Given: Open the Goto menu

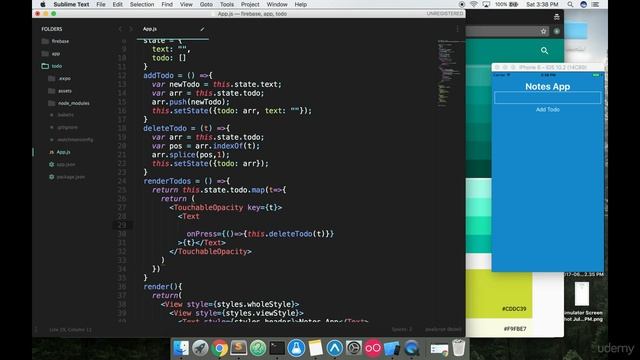Looking at the screenshot, I should click(x=206, y=4).
